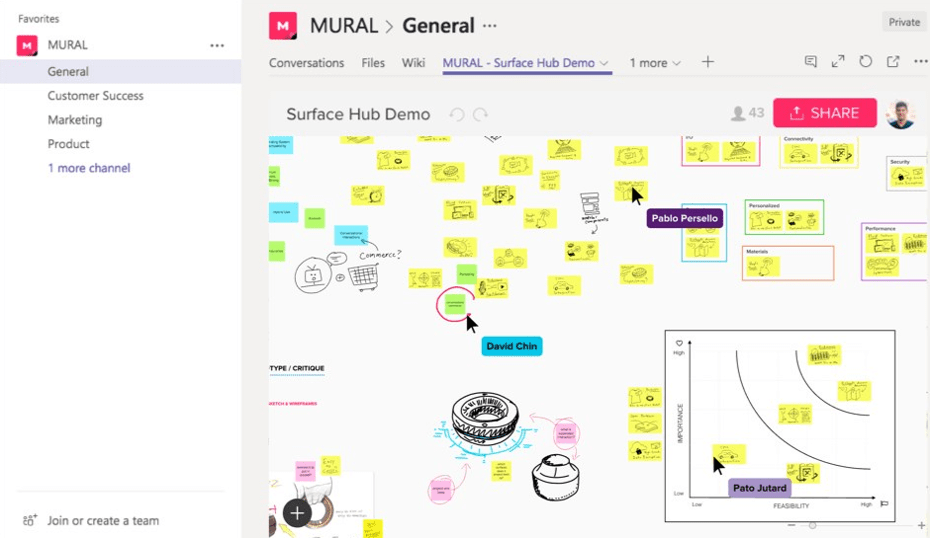The height and width of the screenshot is (538, 930).
Task: Open the MURAL team more options ellipsis in sidebar
Action: (x=217, y=45)
